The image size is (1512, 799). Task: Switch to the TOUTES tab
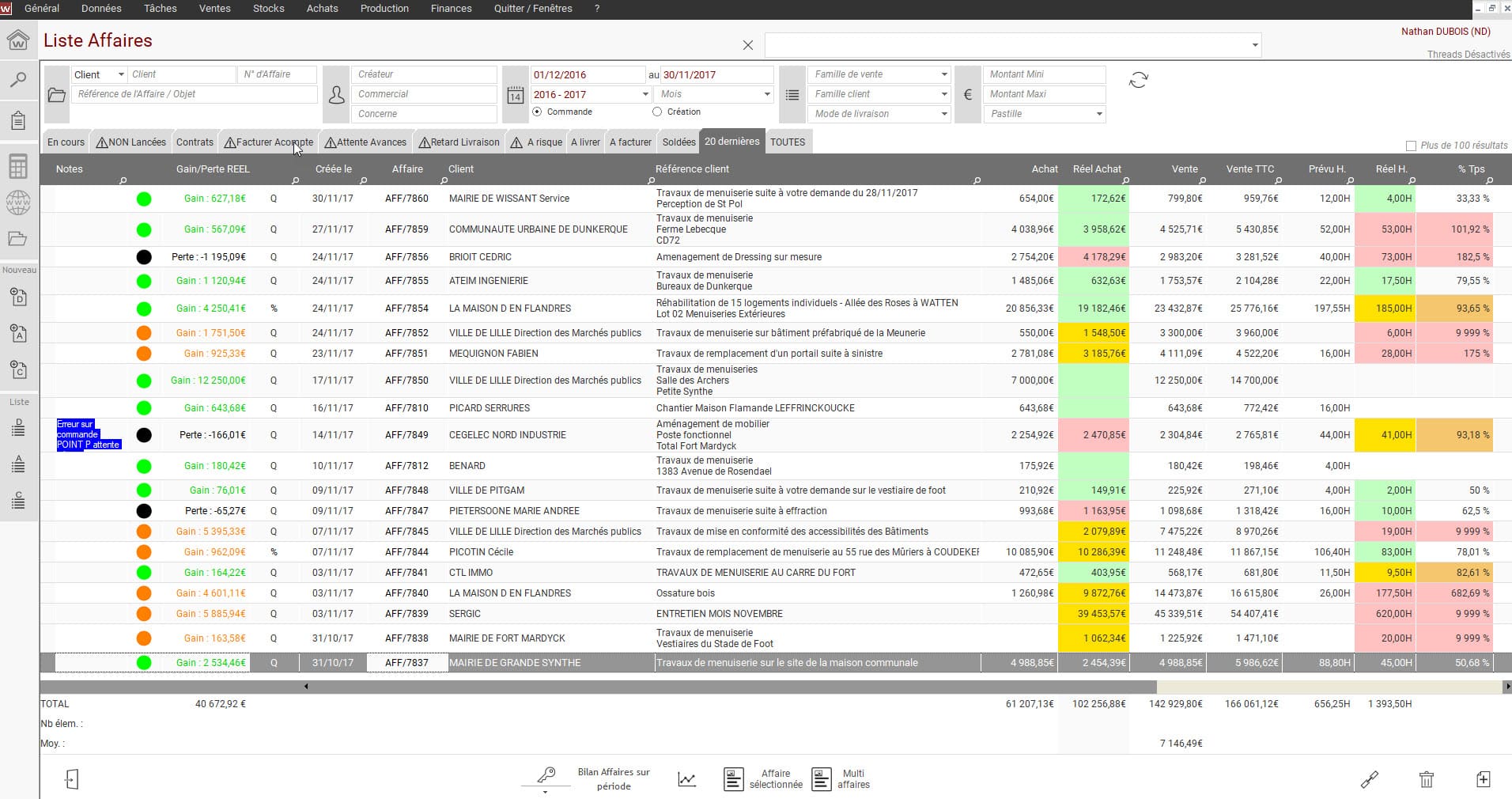tap(788, 142)
